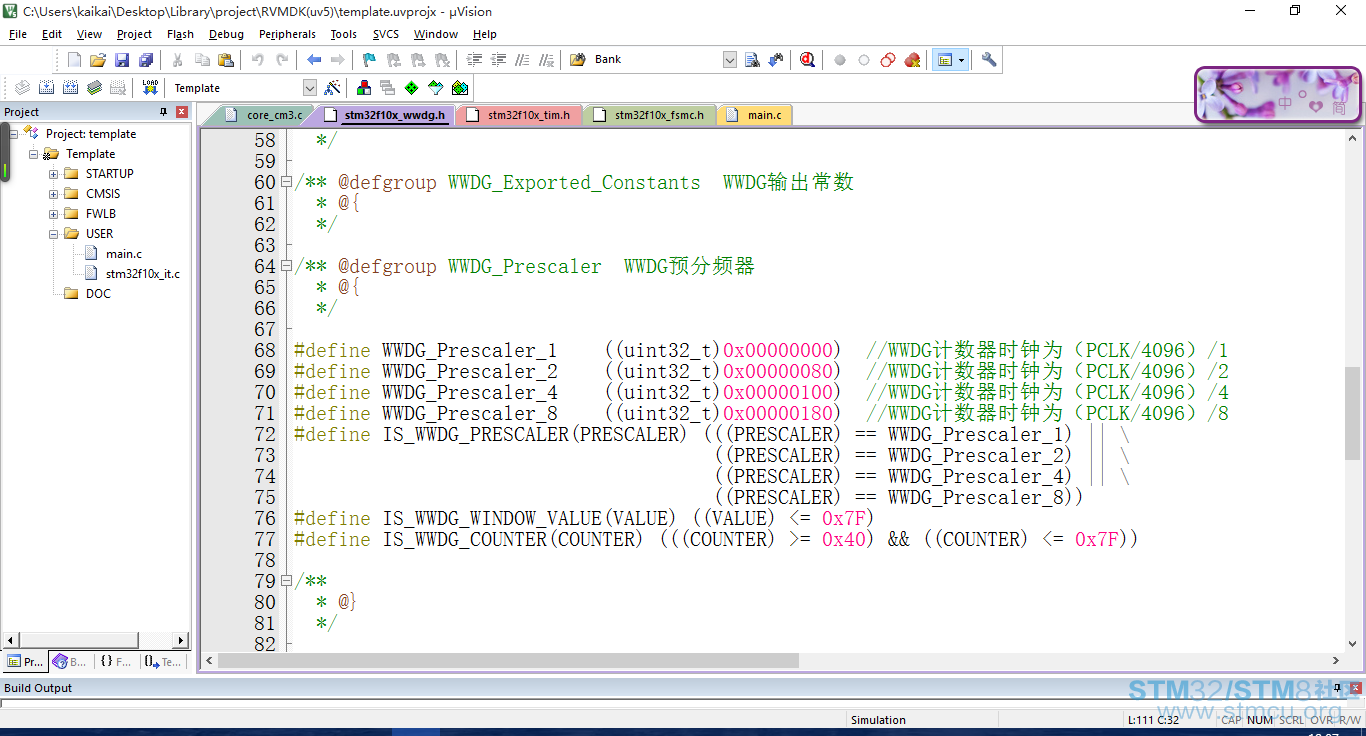Insert or remove a bookmark with the flag icon
This screenshot has width=1366, height=736.
[x=368, y=60]
